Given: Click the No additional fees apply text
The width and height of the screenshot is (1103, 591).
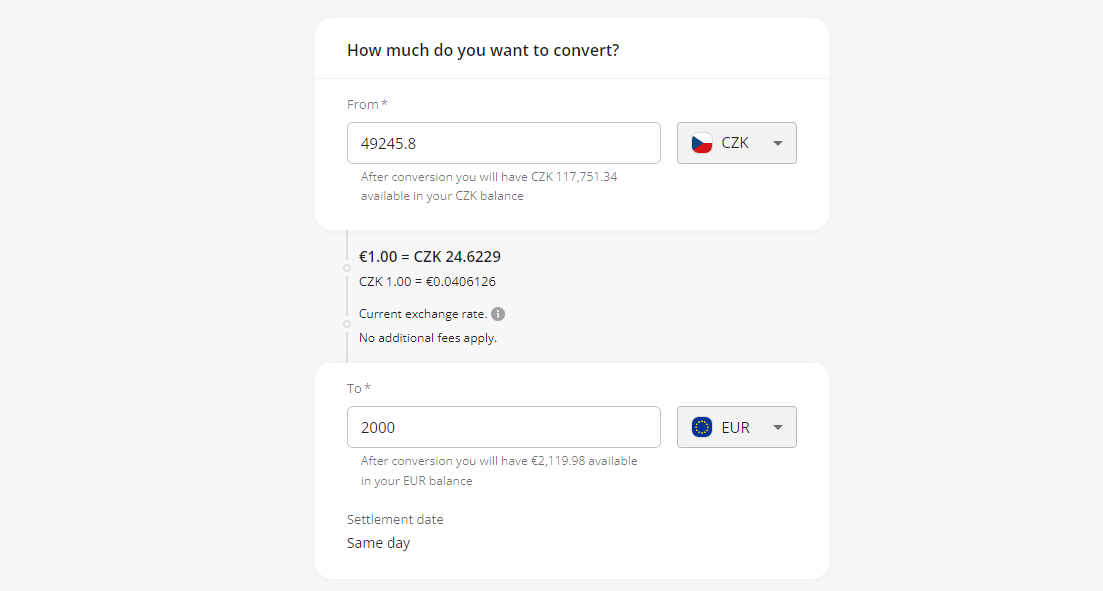Looking at the screenshot, I should click(428, 338).
